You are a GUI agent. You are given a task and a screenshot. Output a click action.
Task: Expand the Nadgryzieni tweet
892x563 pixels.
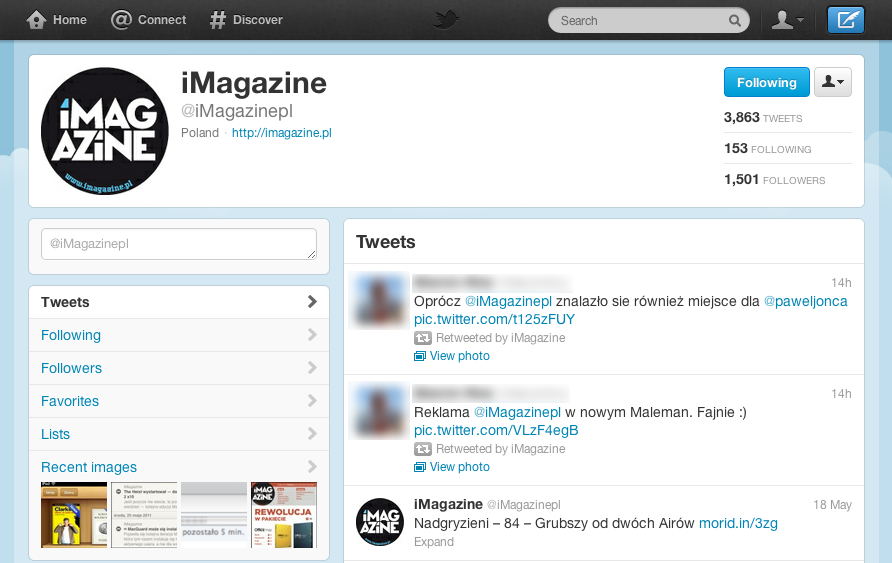(433, 542)
